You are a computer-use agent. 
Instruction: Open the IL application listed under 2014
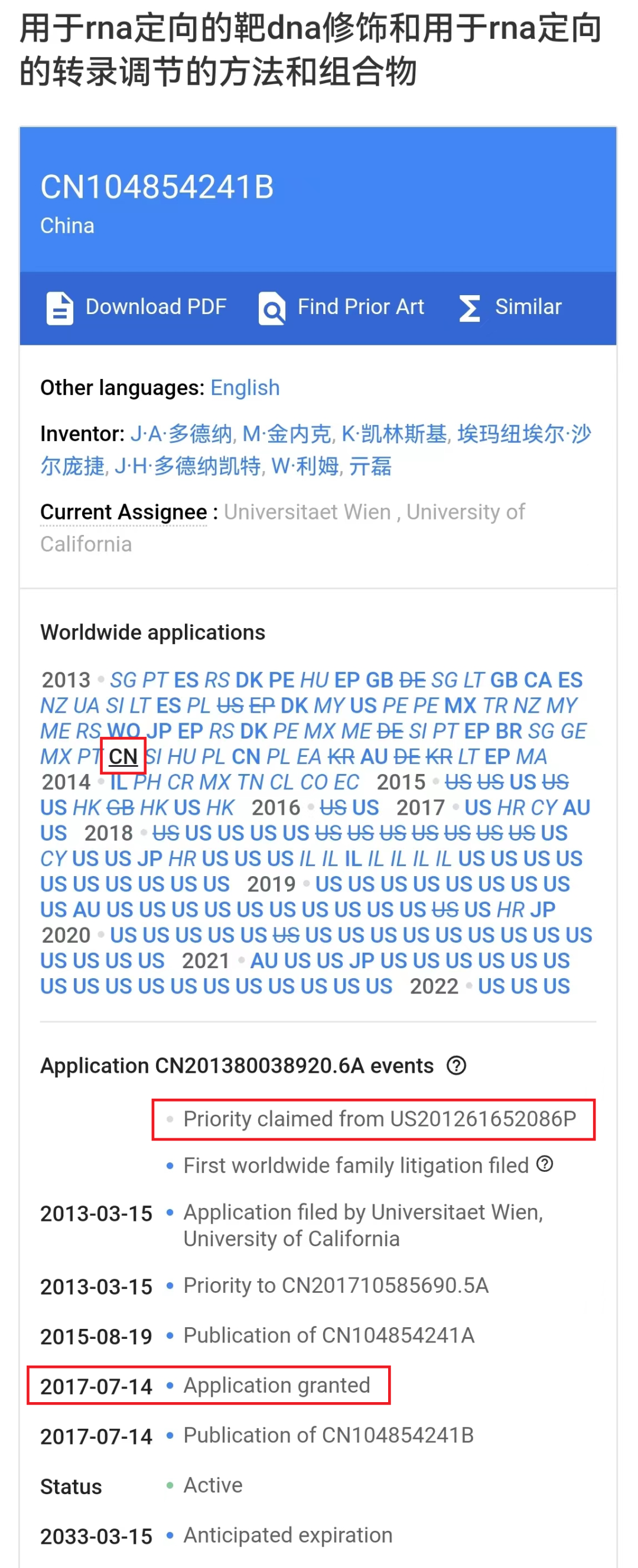coord(119,782)
